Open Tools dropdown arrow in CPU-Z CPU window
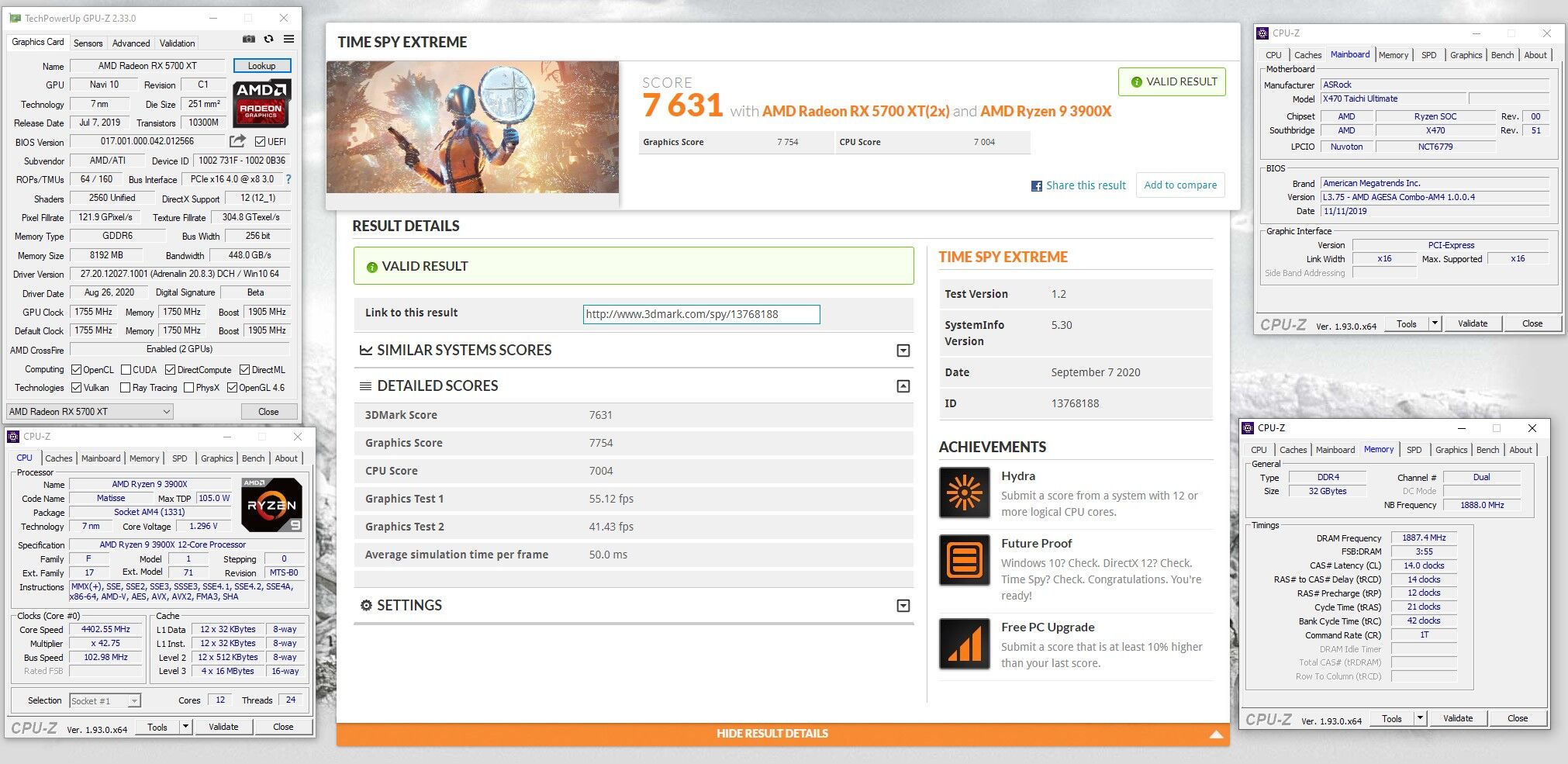The height and width of the screenshot is (764, 1568). (x=185, y=727)
